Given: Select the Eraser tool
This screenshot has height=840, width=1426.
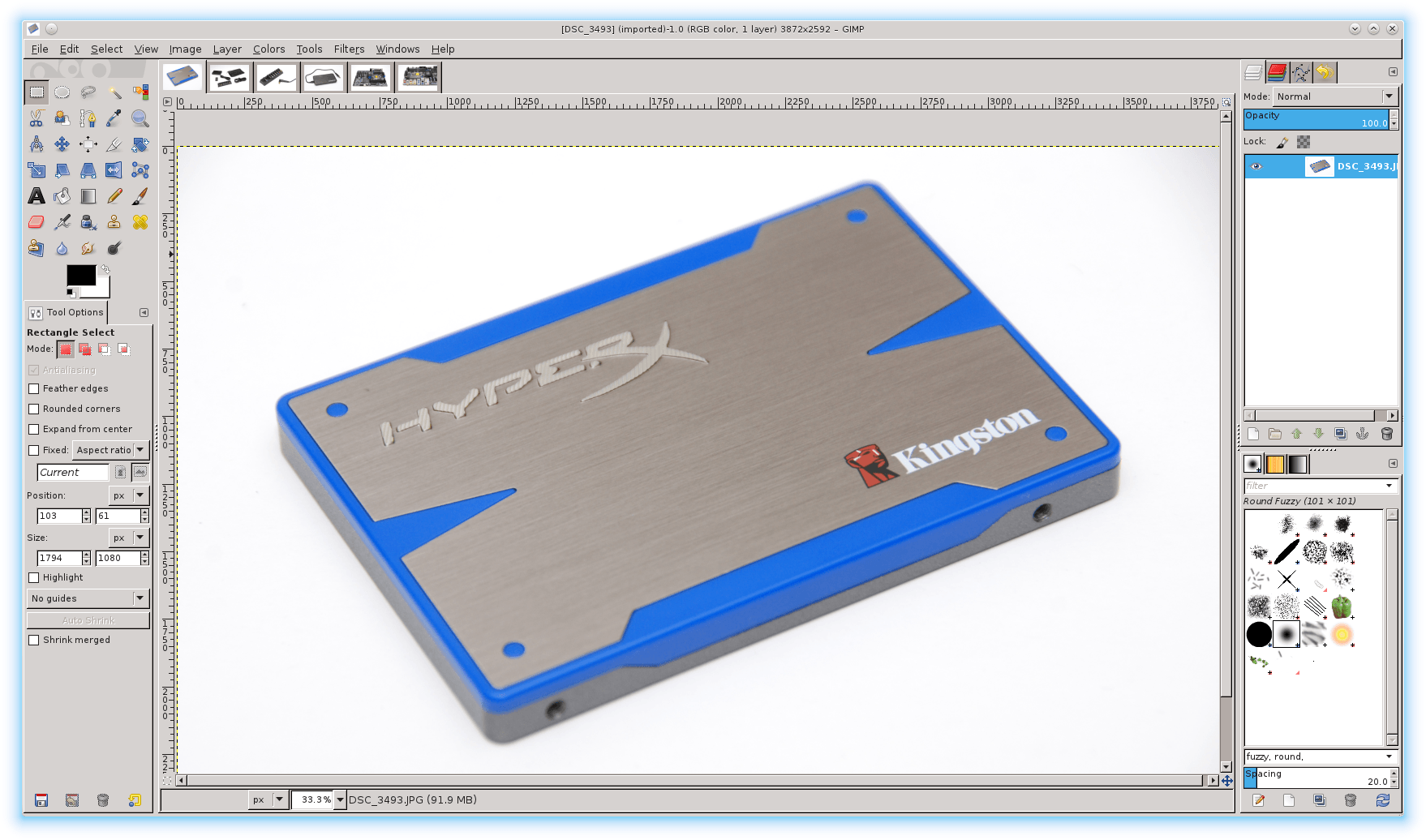Looking at the screenshot, I should [x=36, y=222].
